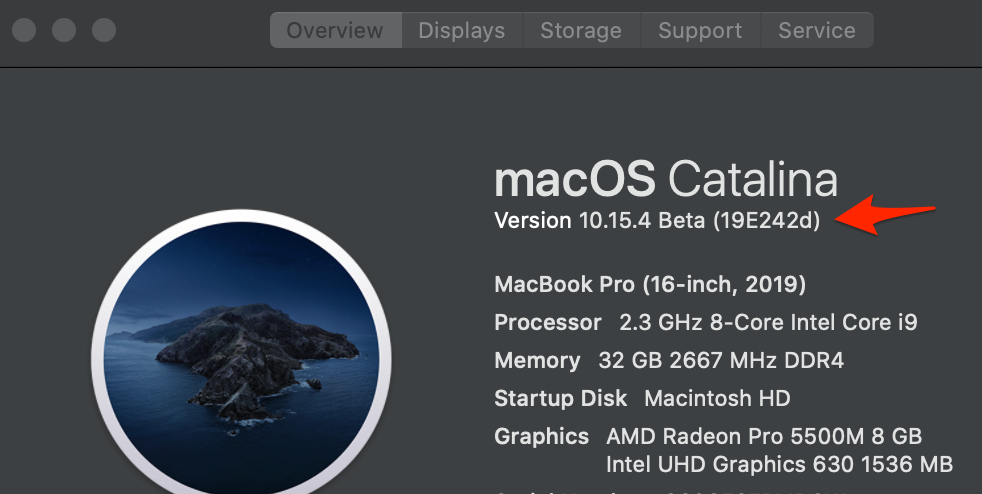The width and height of the screenshot is (982, 494).
Task: Close the About This Mac window
Action: 24,30
